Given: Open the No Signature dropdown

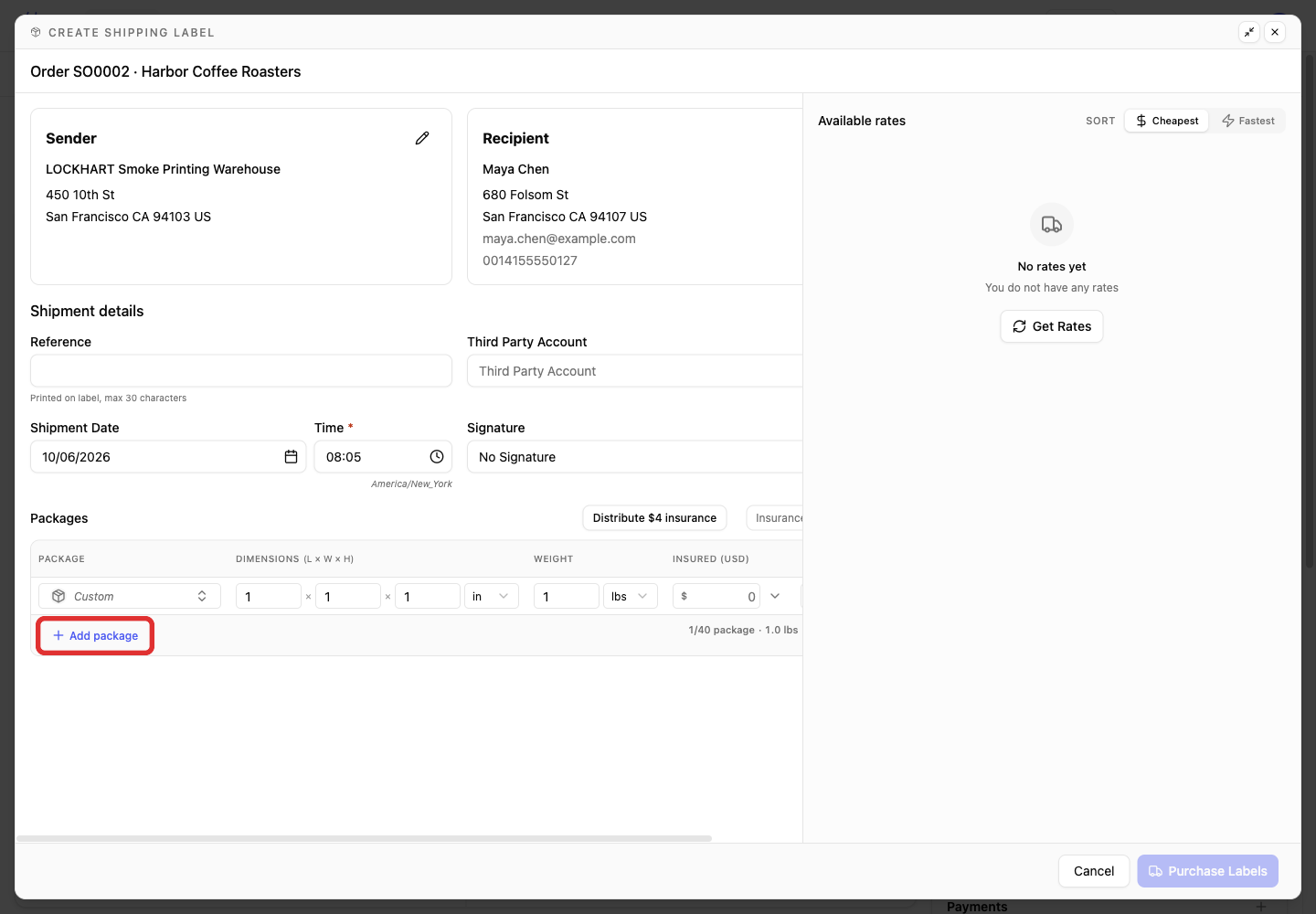Looking at the screenshot, I should (x=635, y=457).
